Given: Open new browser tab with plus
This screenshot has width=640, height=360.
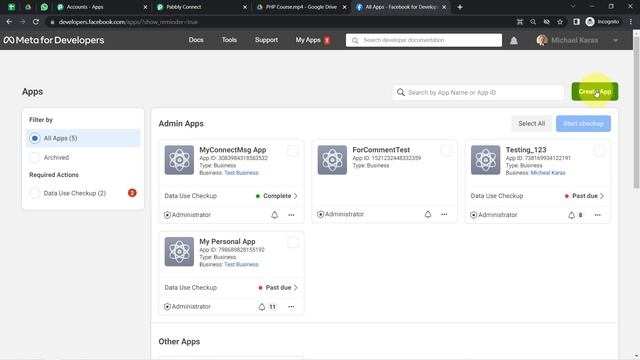Looking at the screenshot, I should (460, 7).
